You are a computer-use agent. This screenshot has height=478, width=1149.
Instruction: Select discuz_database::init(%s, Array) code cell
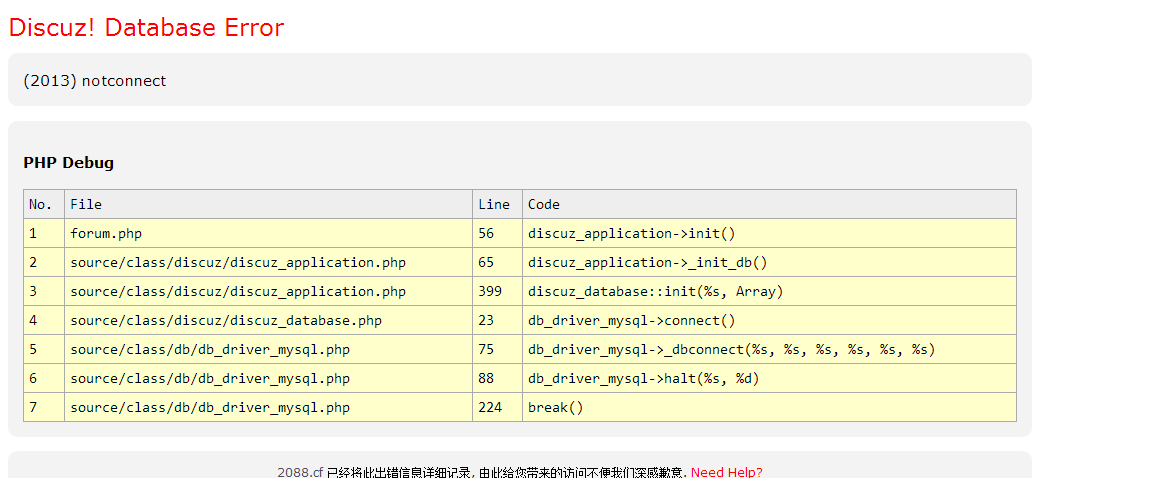[769, 291]
